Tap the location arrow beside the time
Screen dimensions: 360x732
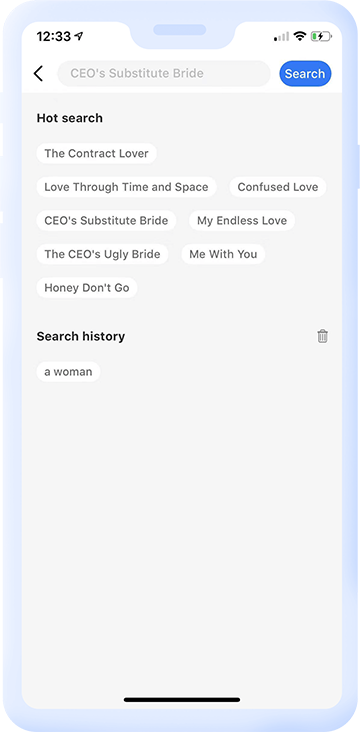coord(79,36)
